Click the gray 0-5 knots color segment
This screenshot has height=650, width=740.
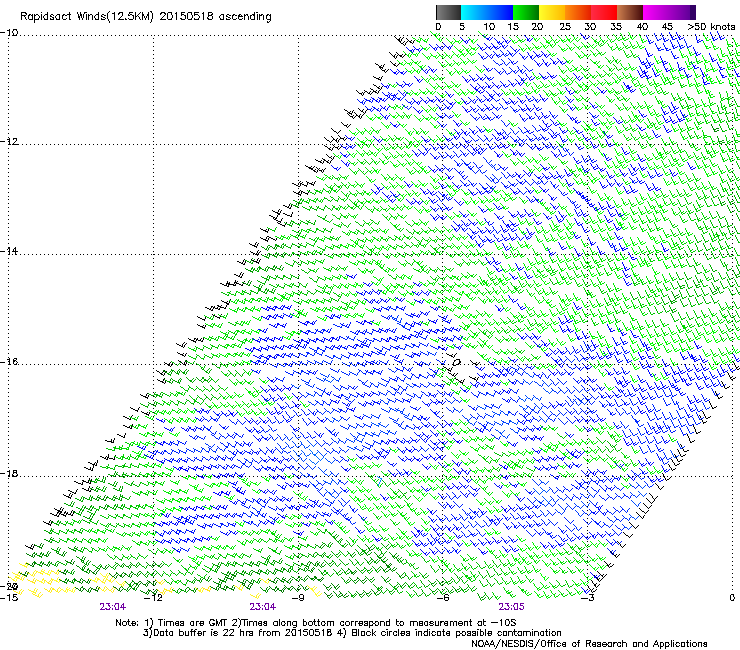[x=448, y=12]
